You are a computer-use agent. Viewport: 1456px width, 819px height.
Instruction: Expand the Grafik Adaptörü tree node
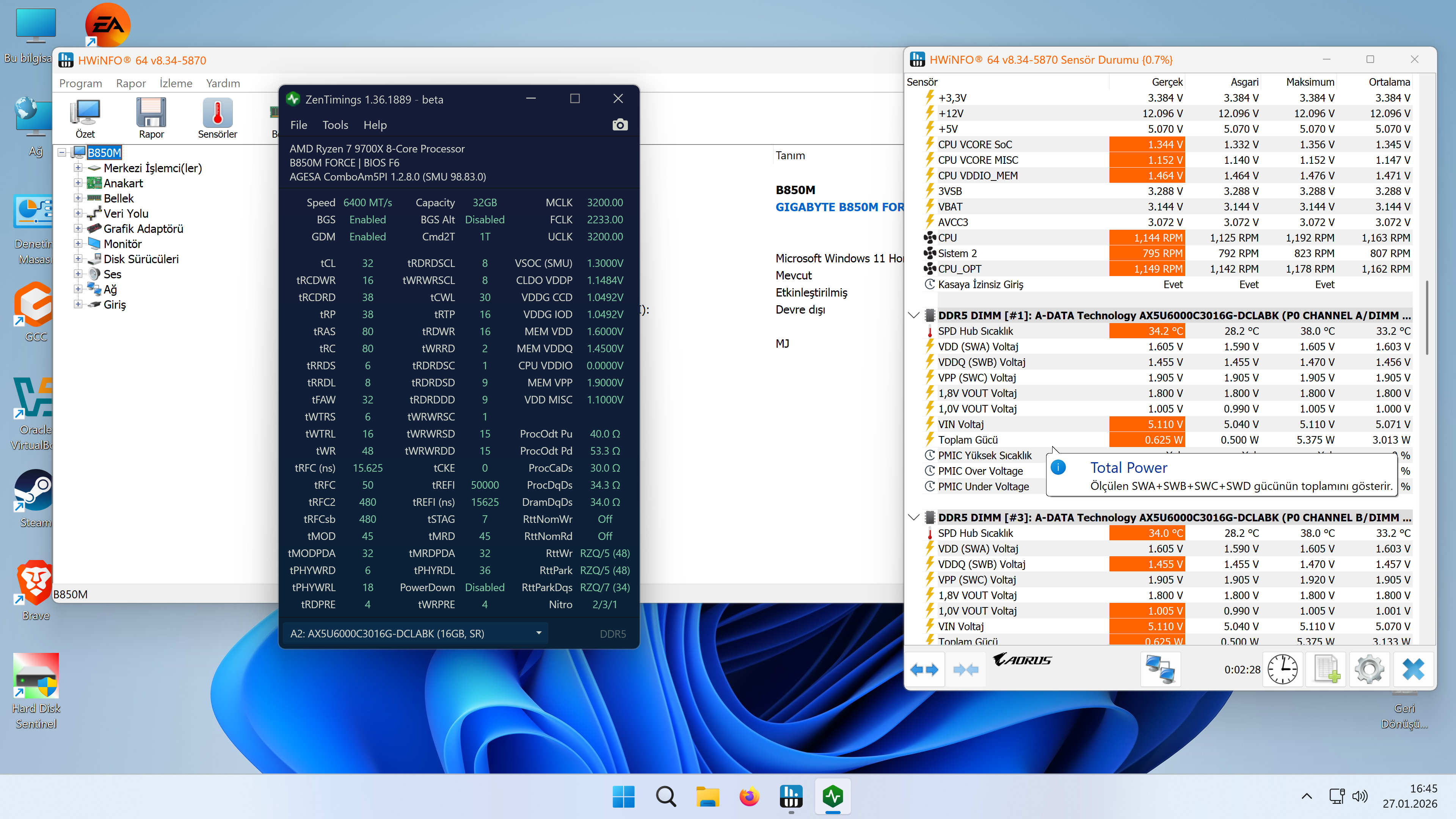click(78, 228)
